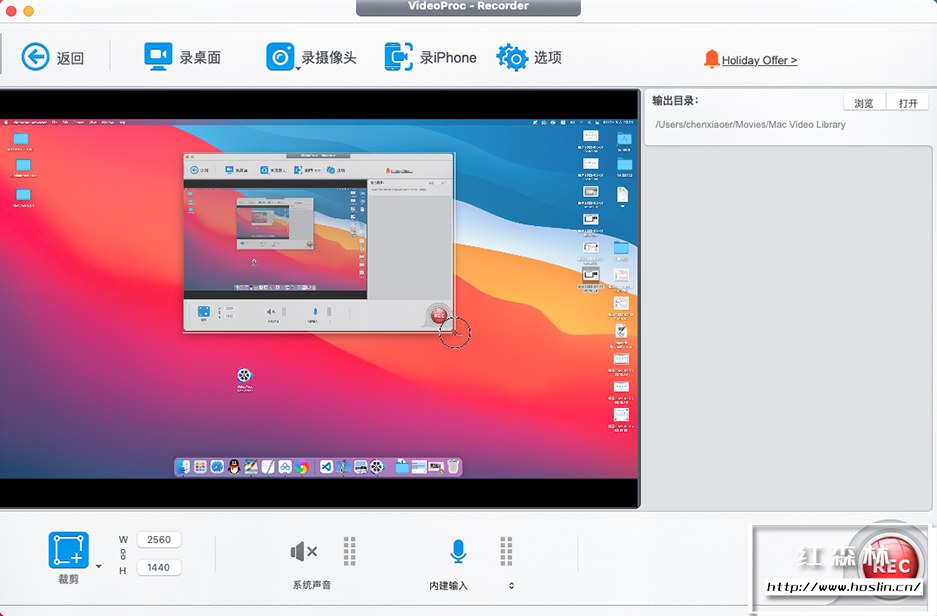Select 录桌面 desktop recording mode
The height and width of the screenshot is (616, 937).
click(x=182, y=57)
